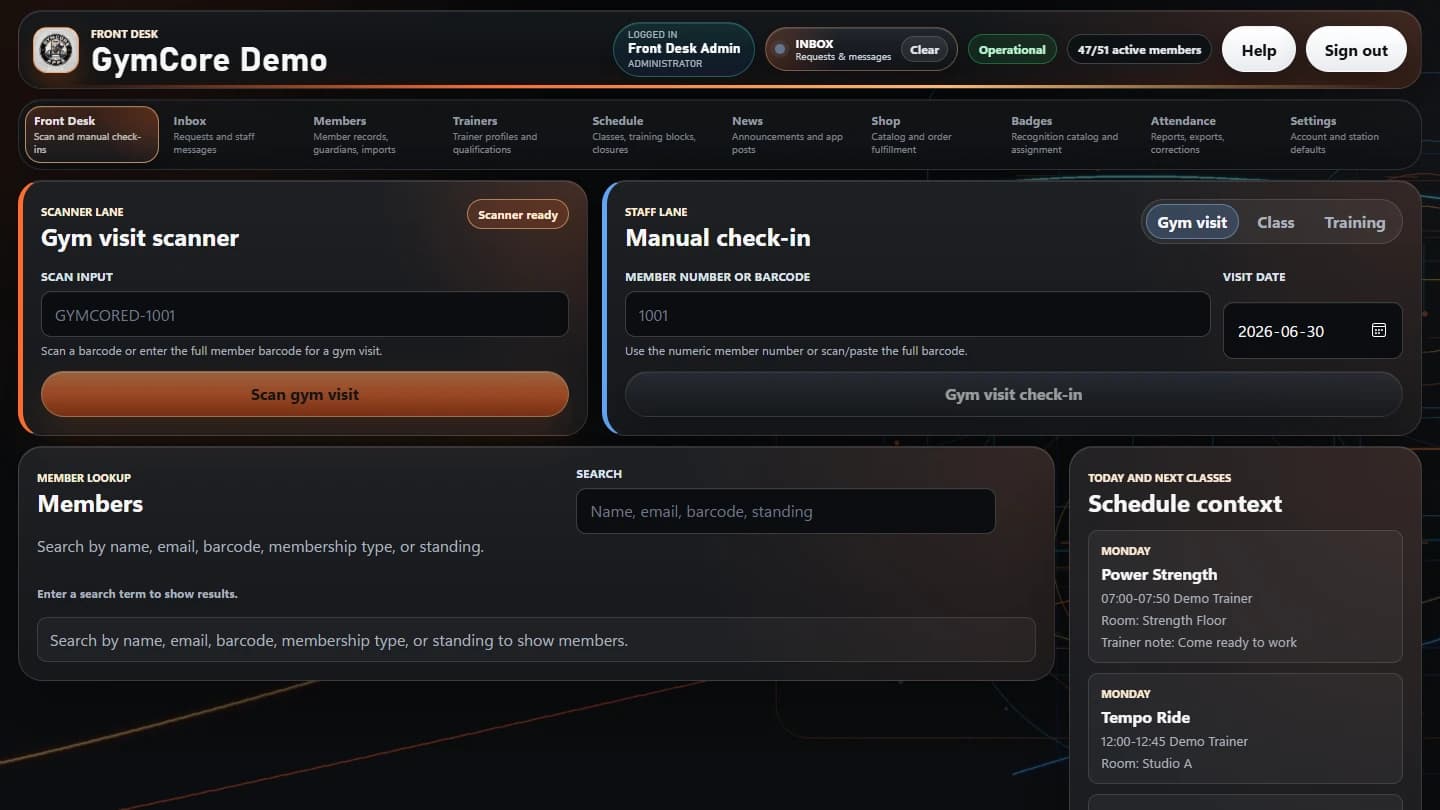
Task: Open the Help page
Action: point(1259,50)
